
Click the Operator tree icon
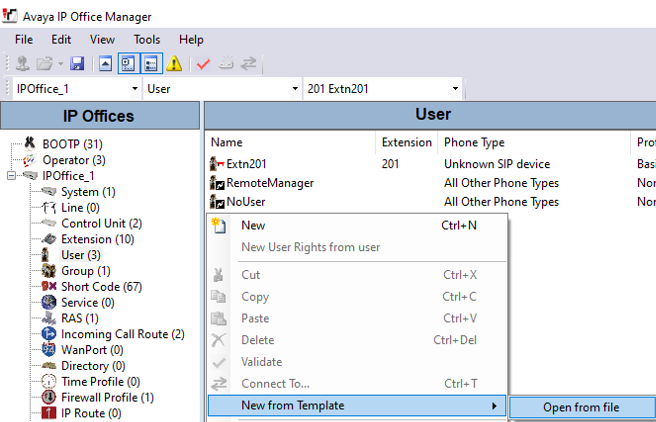click(x=30, y=160)
